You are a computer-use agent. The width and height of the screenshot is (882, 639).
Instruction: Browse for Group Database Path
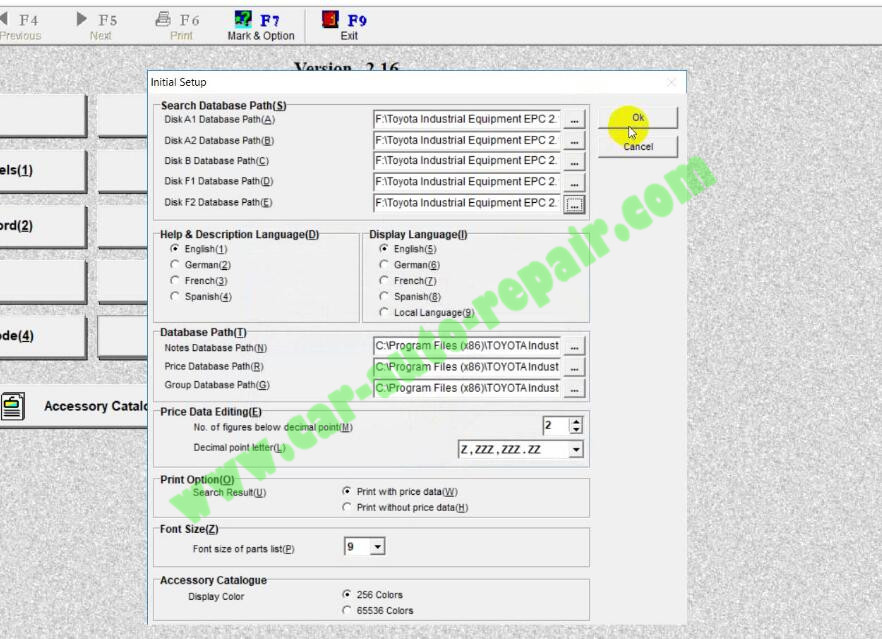click(574, 388)
